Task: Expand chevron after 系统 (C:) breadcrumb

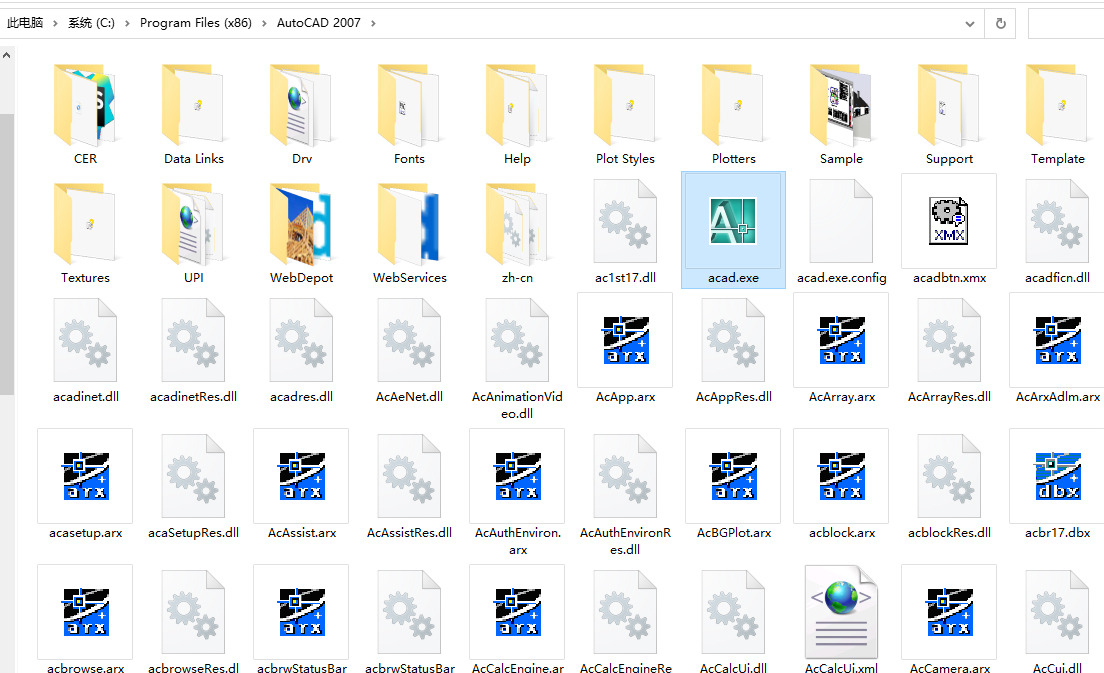Action: 127,23
